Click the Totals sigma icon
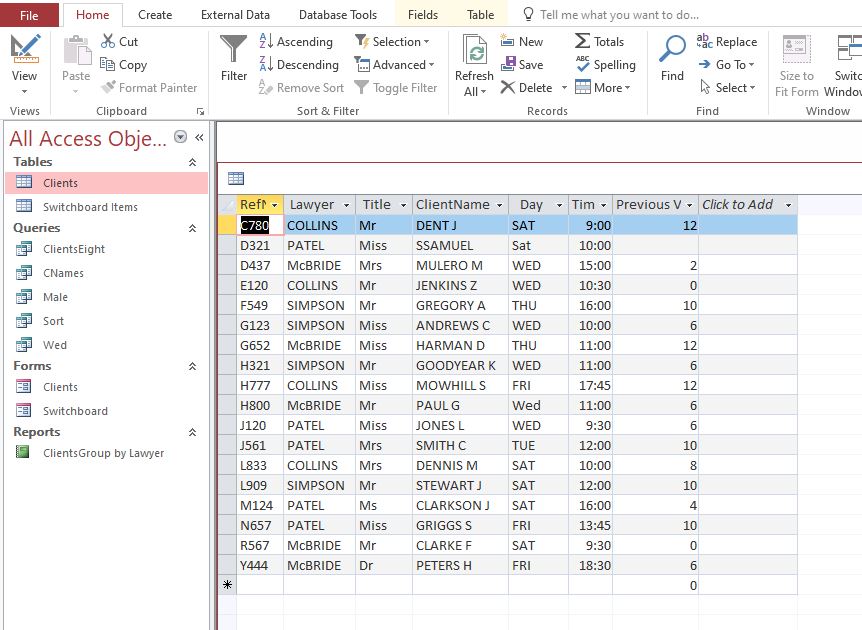862x630 pixels. pos(582,41)
